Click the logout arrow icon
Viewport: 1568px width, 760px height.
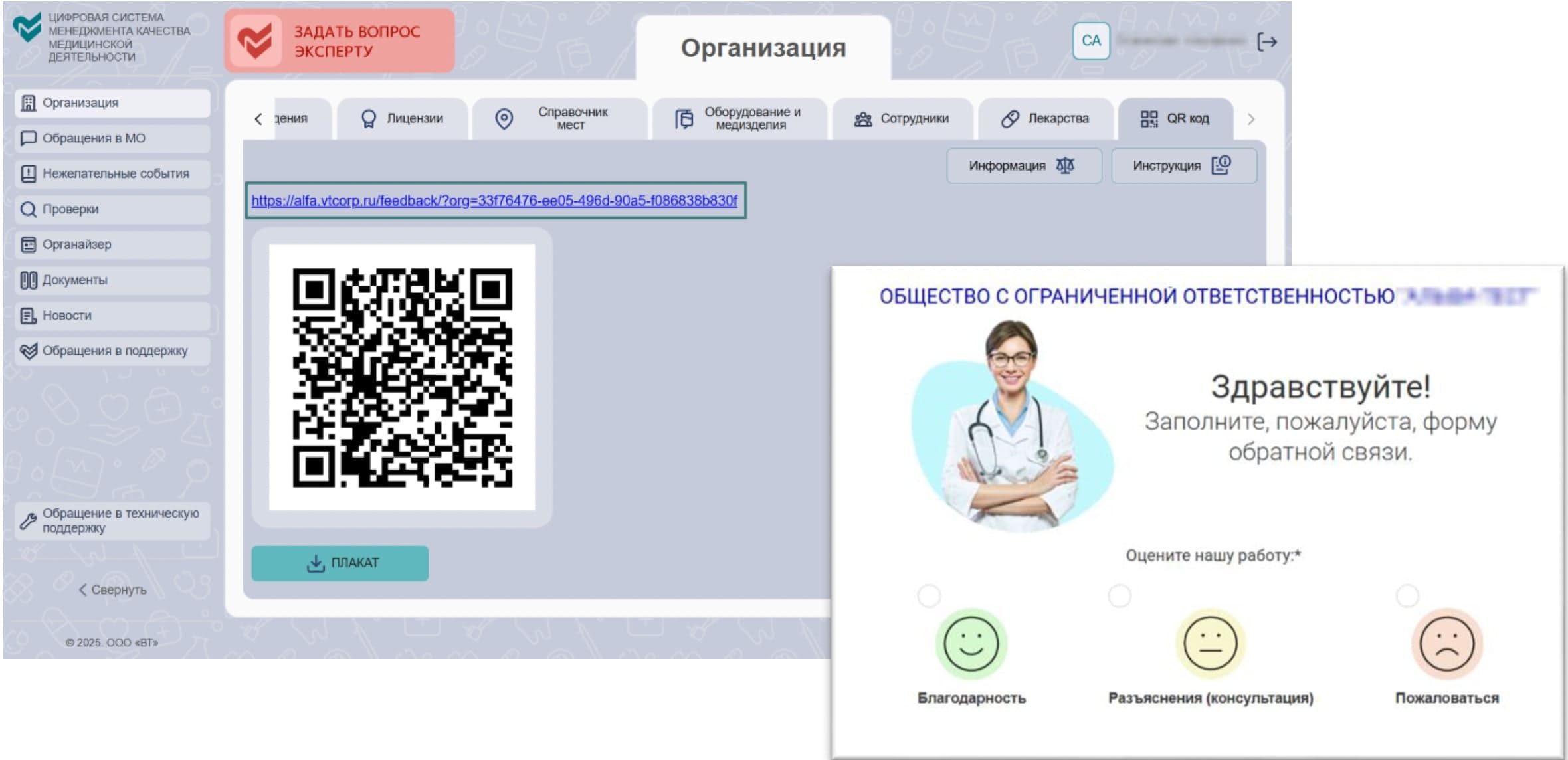tap(1267, 42)
